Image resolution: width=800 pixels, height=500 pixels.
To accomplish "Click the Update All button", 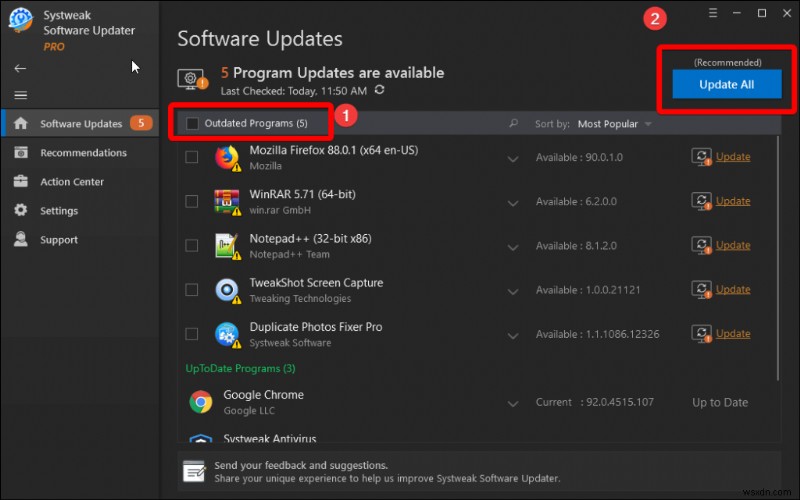I will [727, 84].
